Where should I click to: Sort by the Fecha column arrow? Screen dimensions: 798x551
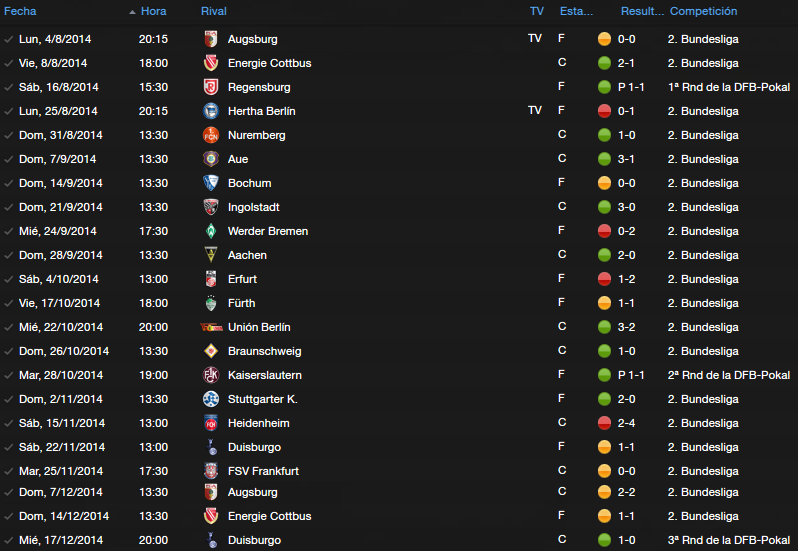[x=132, y=12]
